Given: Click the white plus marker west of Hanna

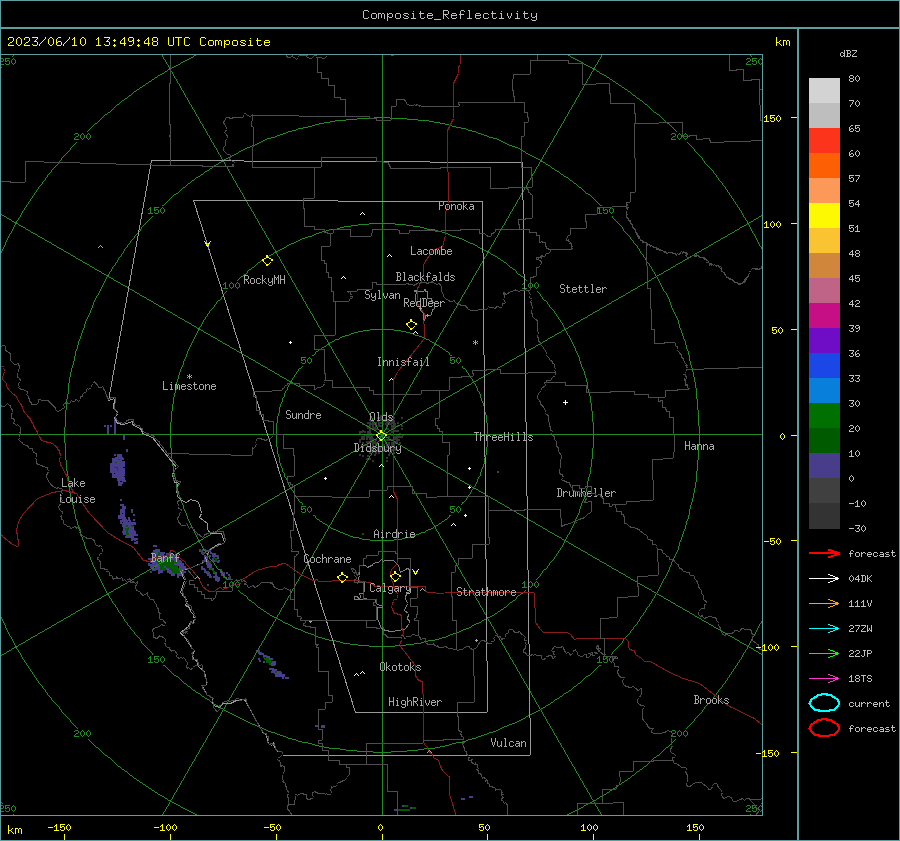Looking at the screenshot, I should (x=565, y=402).
